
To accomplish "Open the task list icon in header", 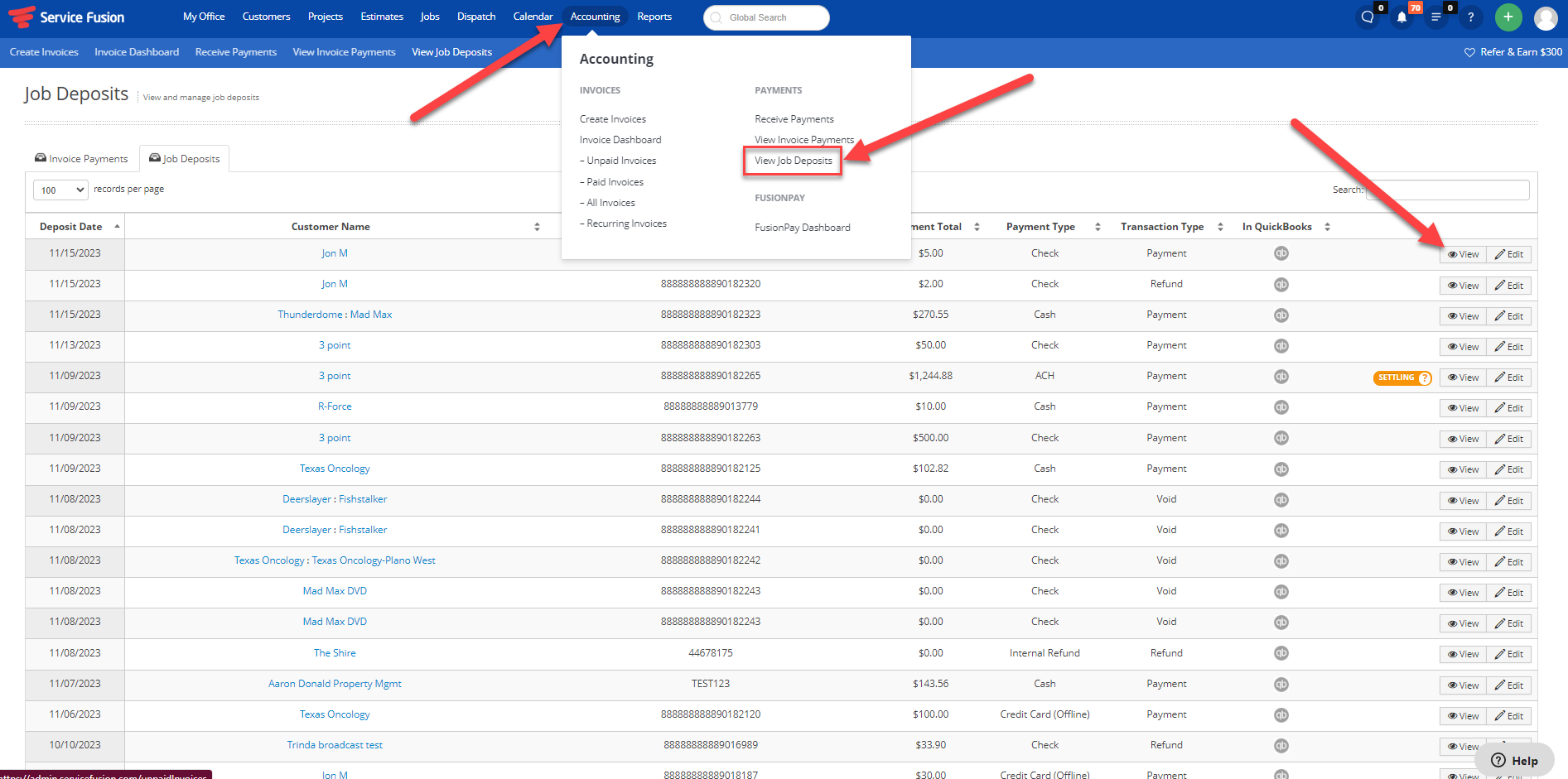I will coord(1435,17).
